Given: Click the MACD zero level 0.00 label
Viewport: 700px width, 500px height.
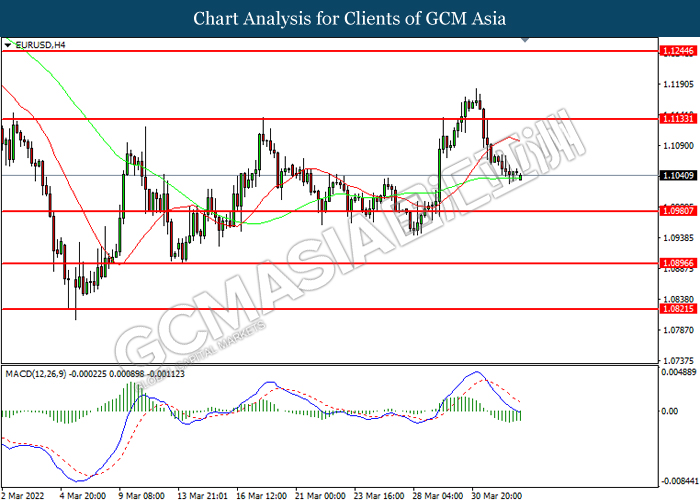Looking at the screenshot, I should [x=670, y=411].
